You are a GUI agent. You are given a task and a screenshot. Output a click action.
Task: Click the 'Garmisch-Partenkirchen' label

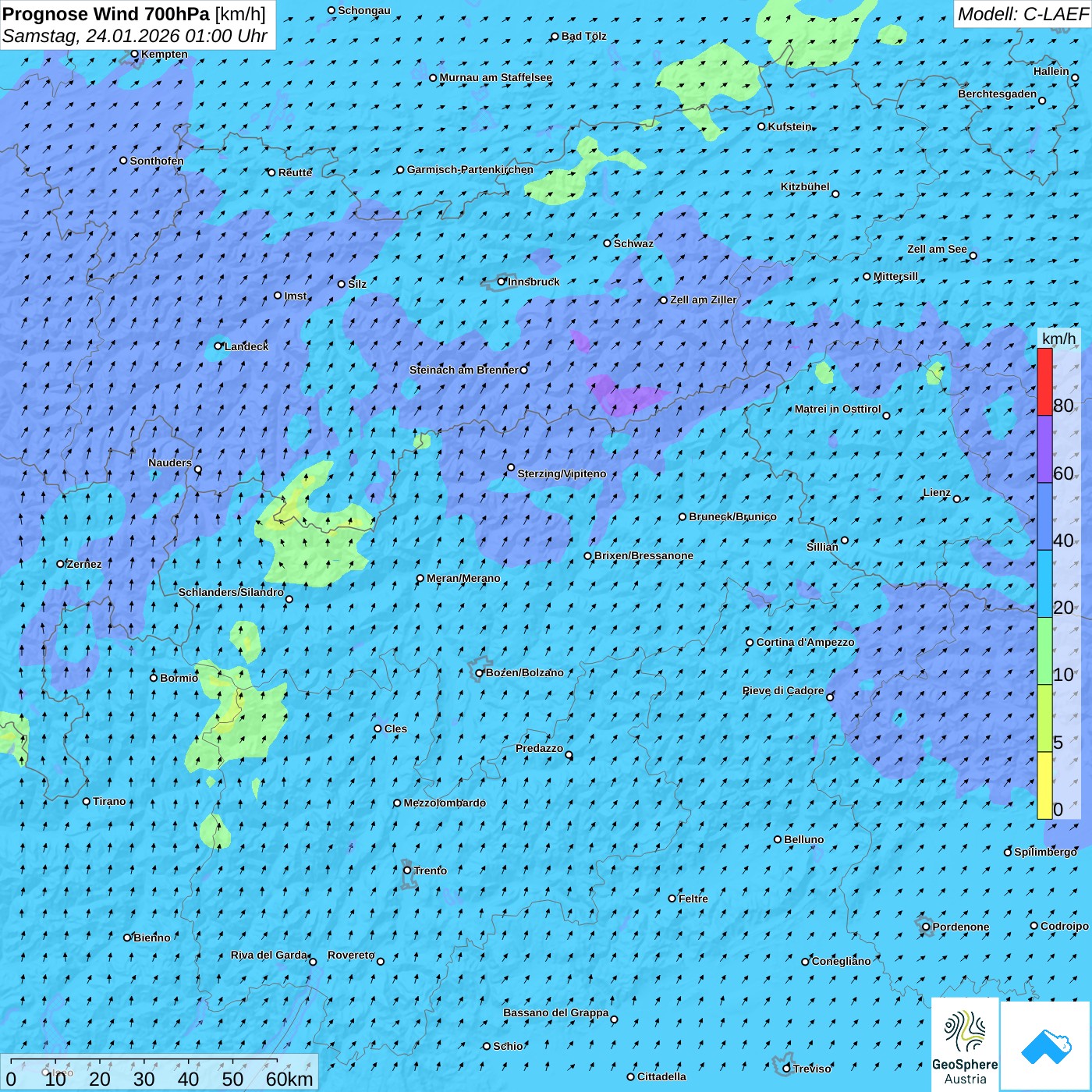pos(470,169)
